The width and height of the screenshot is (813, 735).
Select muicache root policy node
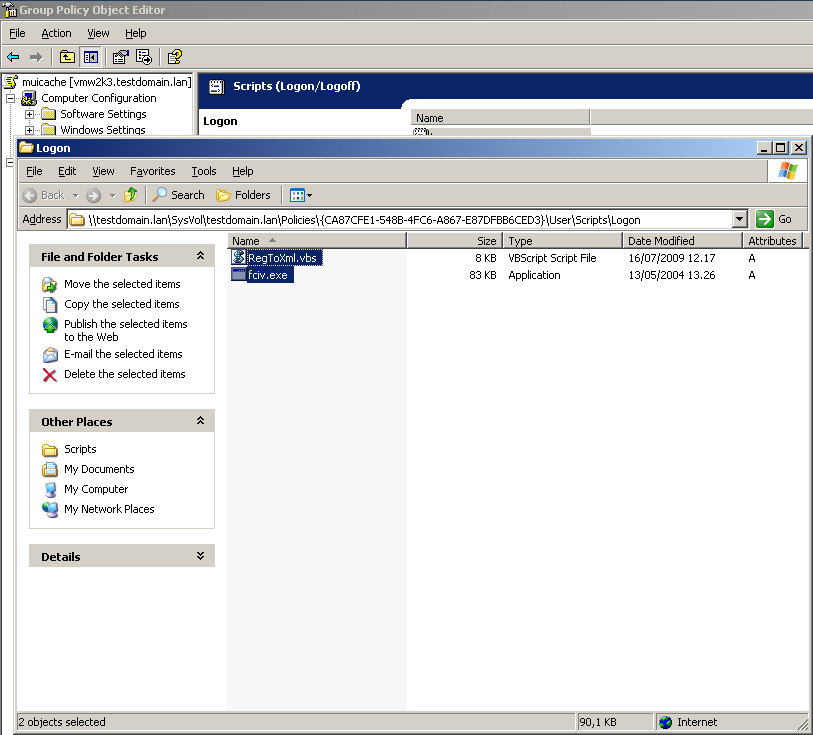(x=106, y=82)
